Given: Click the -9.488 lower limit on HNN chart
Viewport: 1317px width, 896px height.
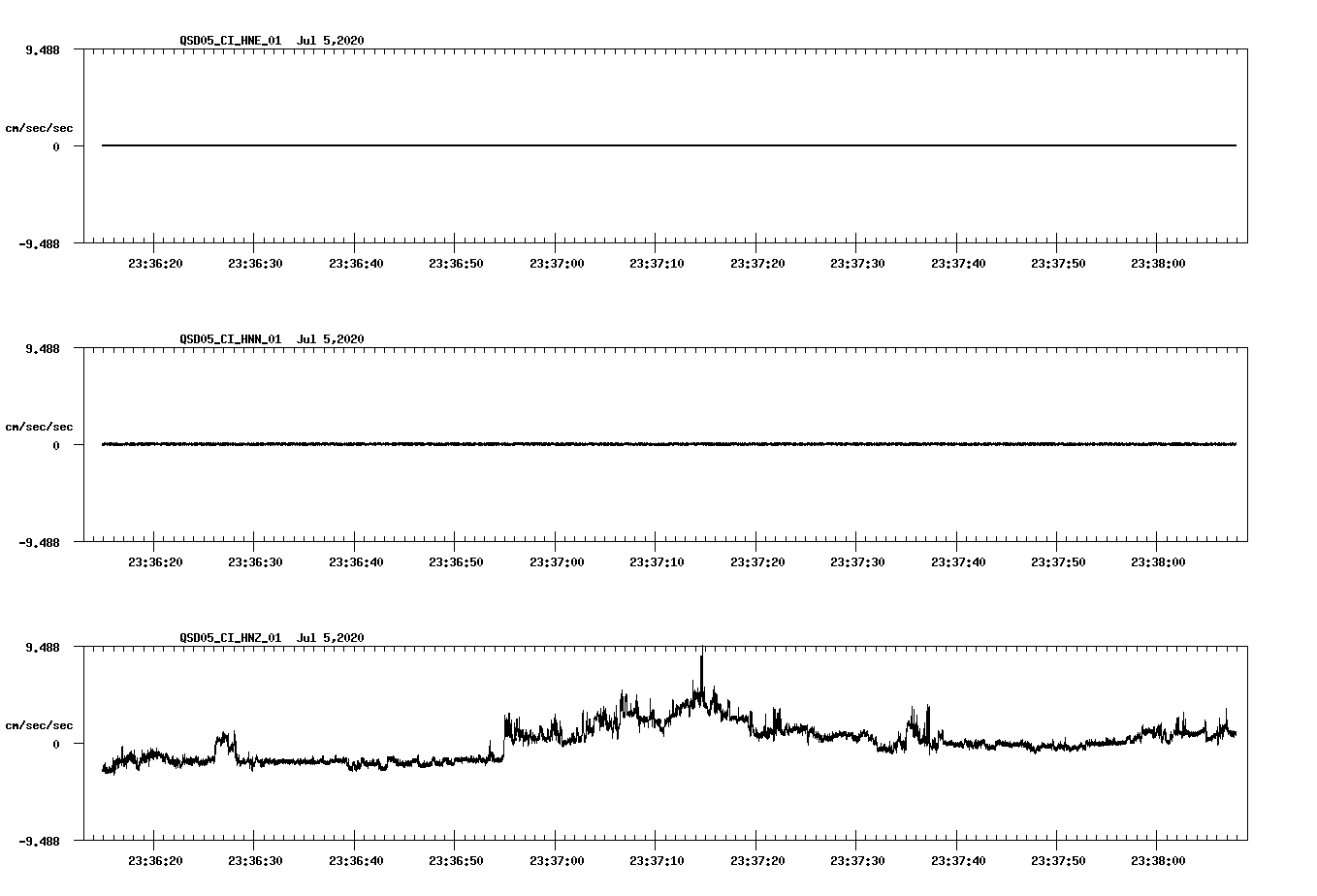Looking at the screenshot, I should tap(39, 543).
